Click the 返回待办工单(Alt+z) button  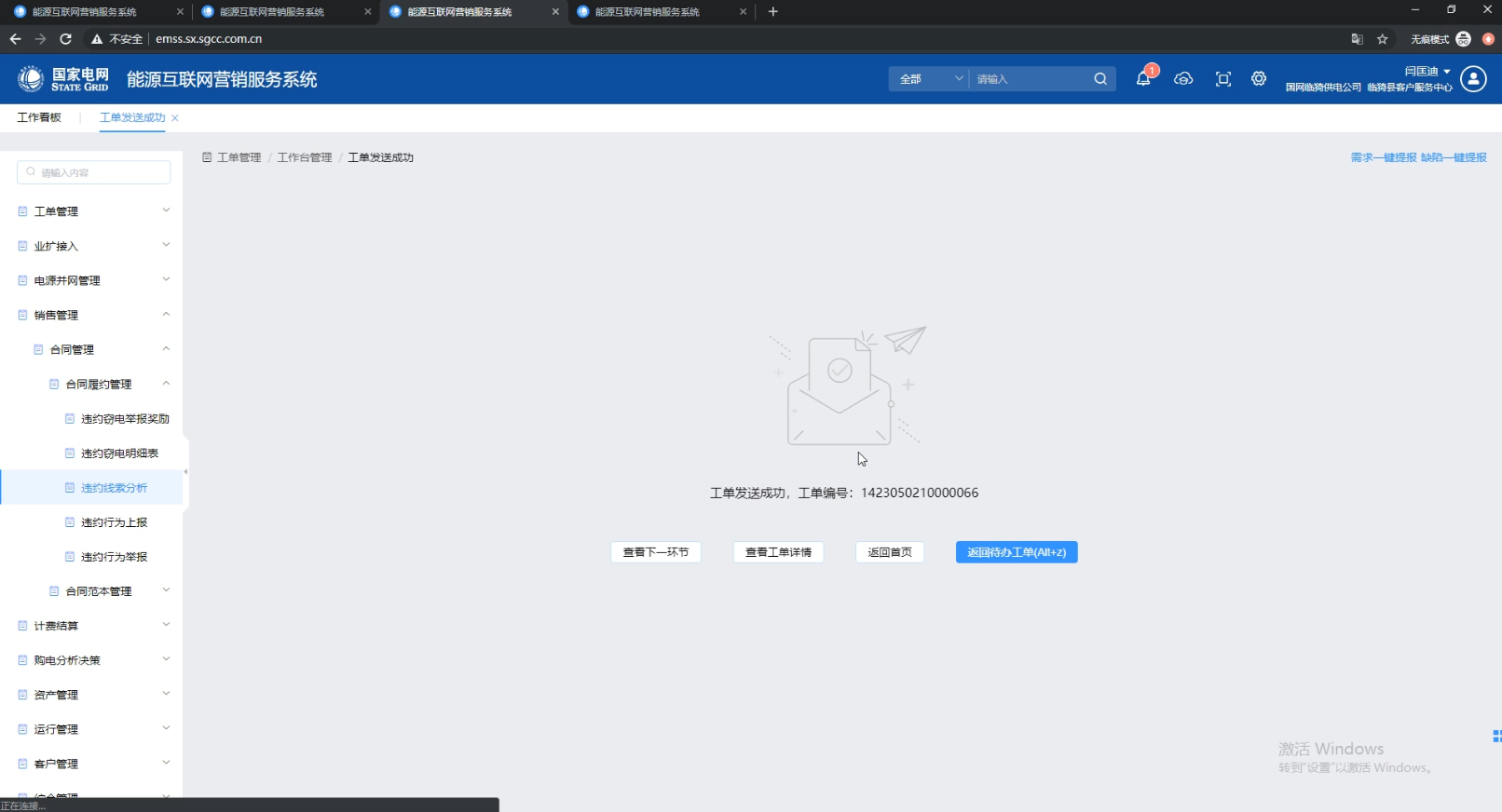[1016, 552]
